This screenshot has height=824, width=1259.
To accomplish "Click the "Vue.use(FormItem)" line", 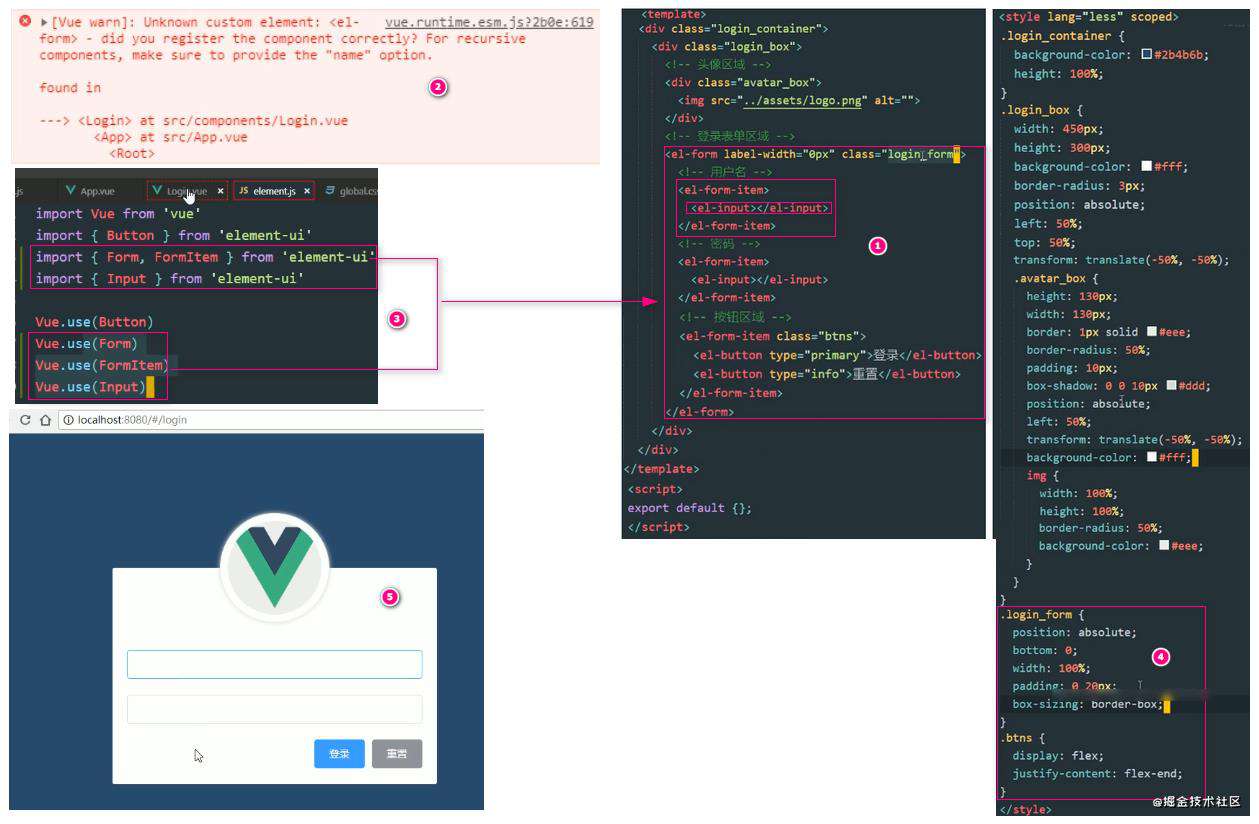I will coord(102,366).
